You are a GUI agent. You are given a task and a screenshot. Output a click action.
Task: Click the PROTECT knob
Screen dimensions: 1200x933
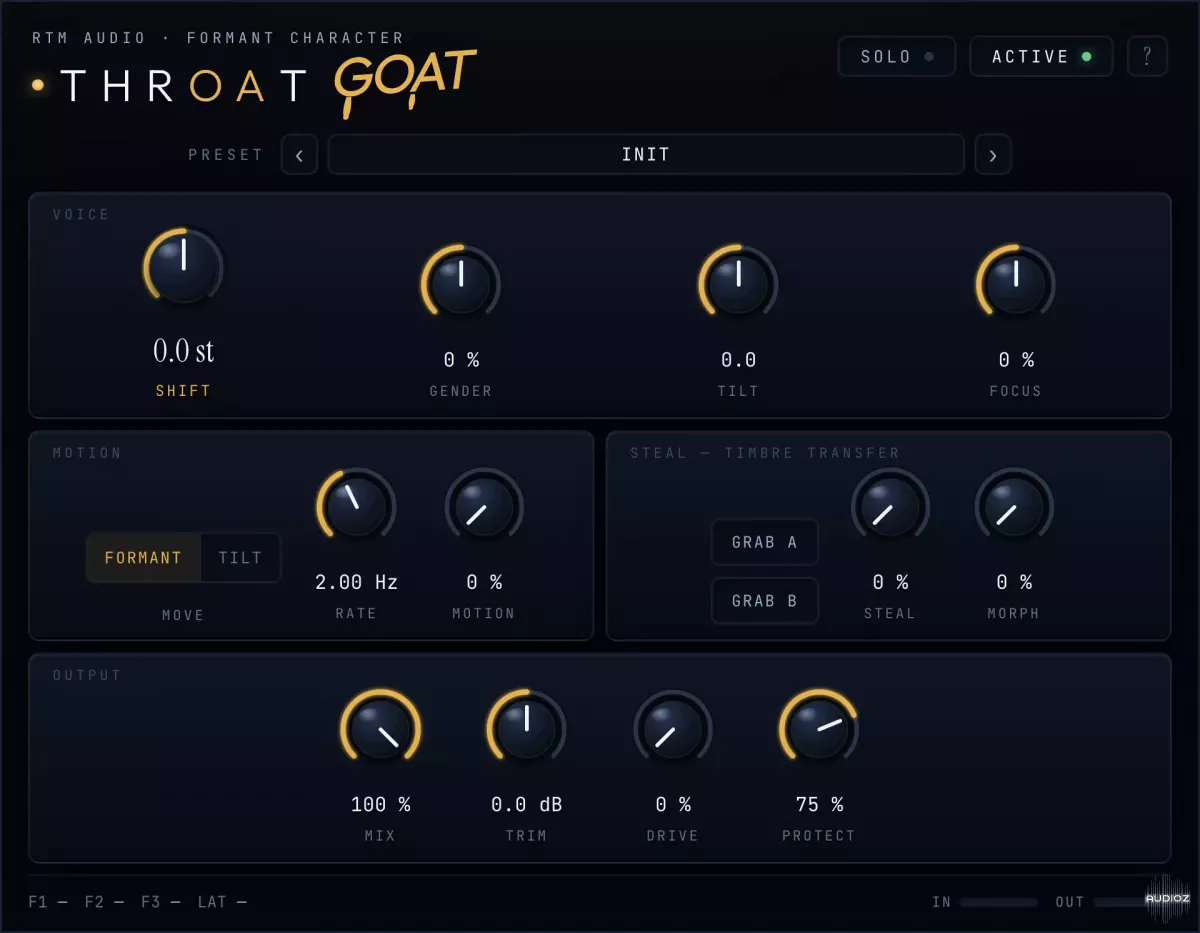pyautogui.click(x=819, y=728)
